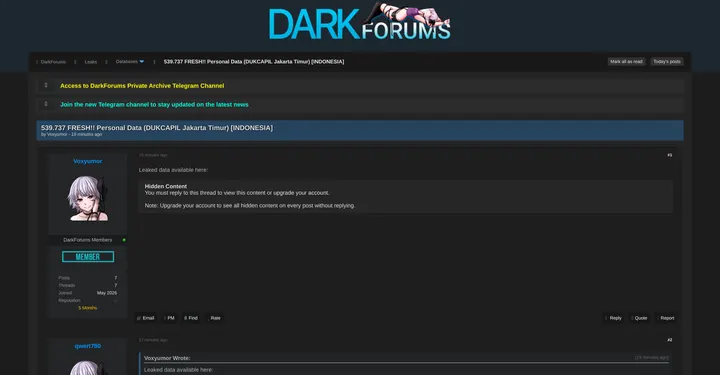
Task: Open the Today's posts button
Action: coord(667,62)
